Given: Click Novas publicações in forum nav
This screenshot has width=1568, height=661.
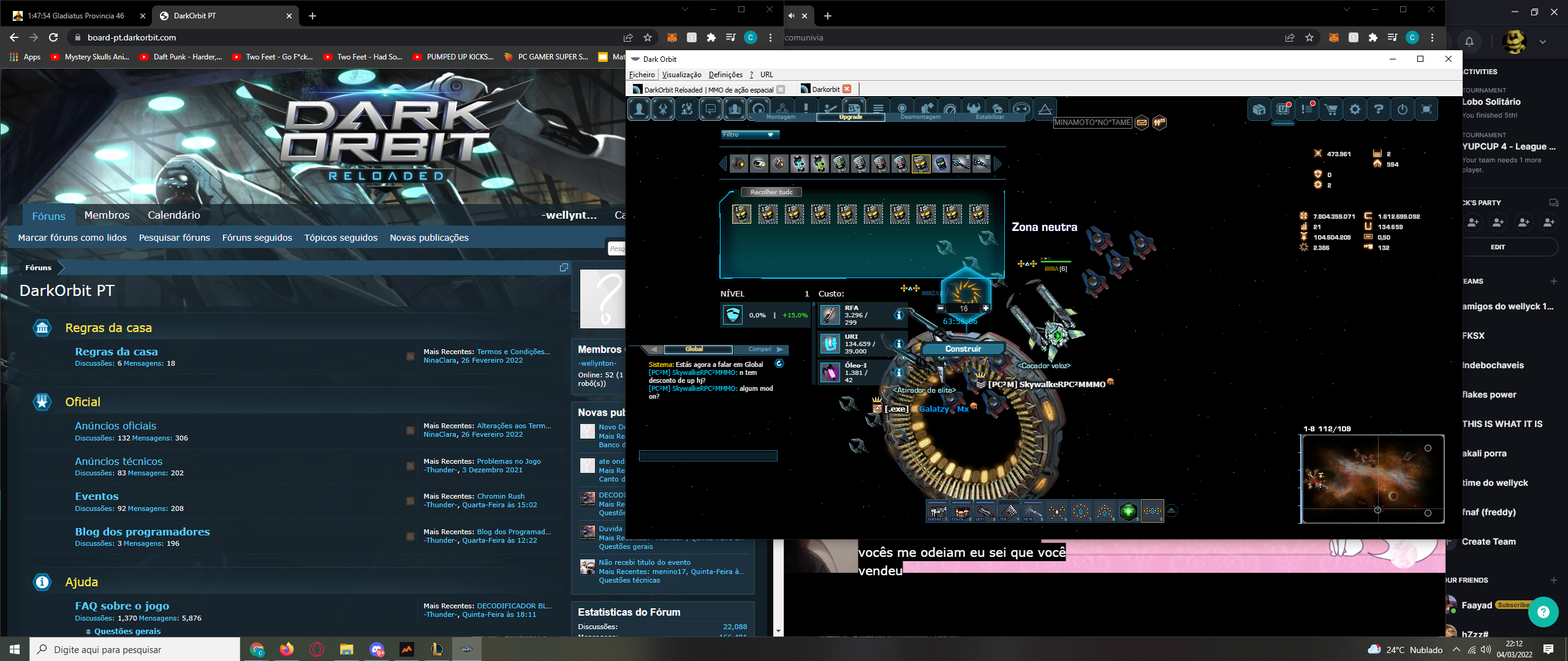Looking at the screenshot, I should click(x=429, y=238).
